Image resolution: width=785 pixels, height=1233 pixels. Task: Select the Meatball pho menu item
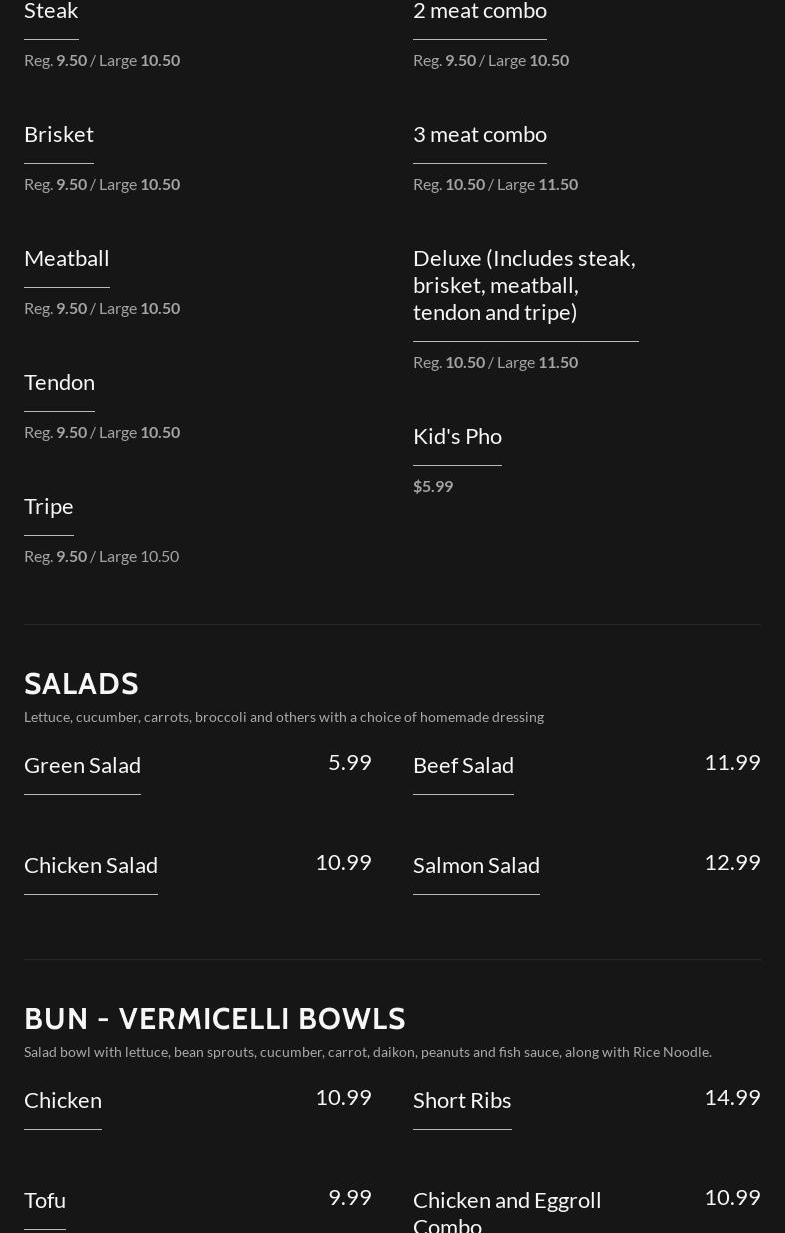tap(67, 258)
